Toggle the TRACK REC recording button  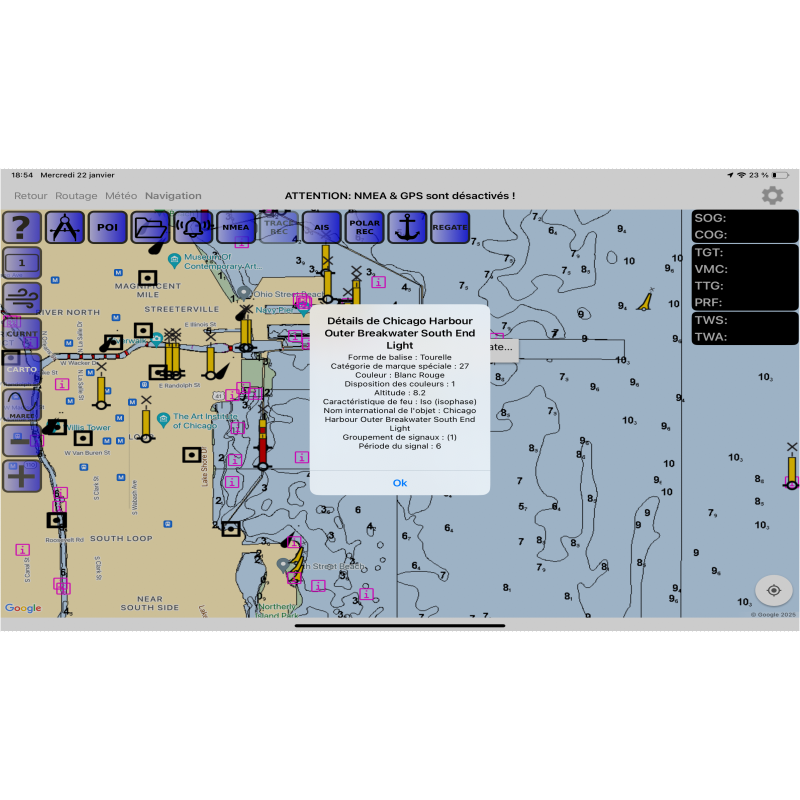(x=279, y=228)
